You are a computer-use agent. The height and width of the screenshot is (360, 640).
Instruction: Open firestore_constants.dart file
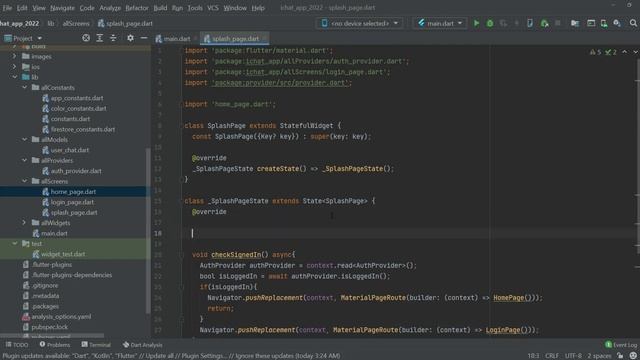click(83, 129)
